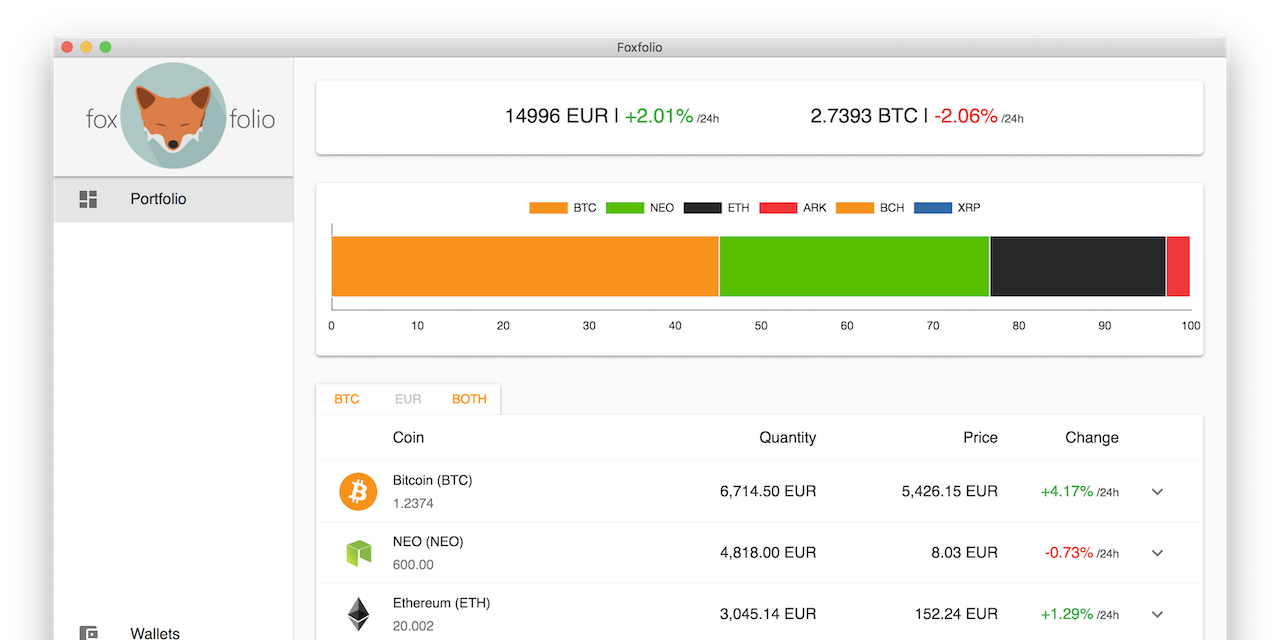
Task: Click the -2.06% daily change
Action: [x=966, y=116]
